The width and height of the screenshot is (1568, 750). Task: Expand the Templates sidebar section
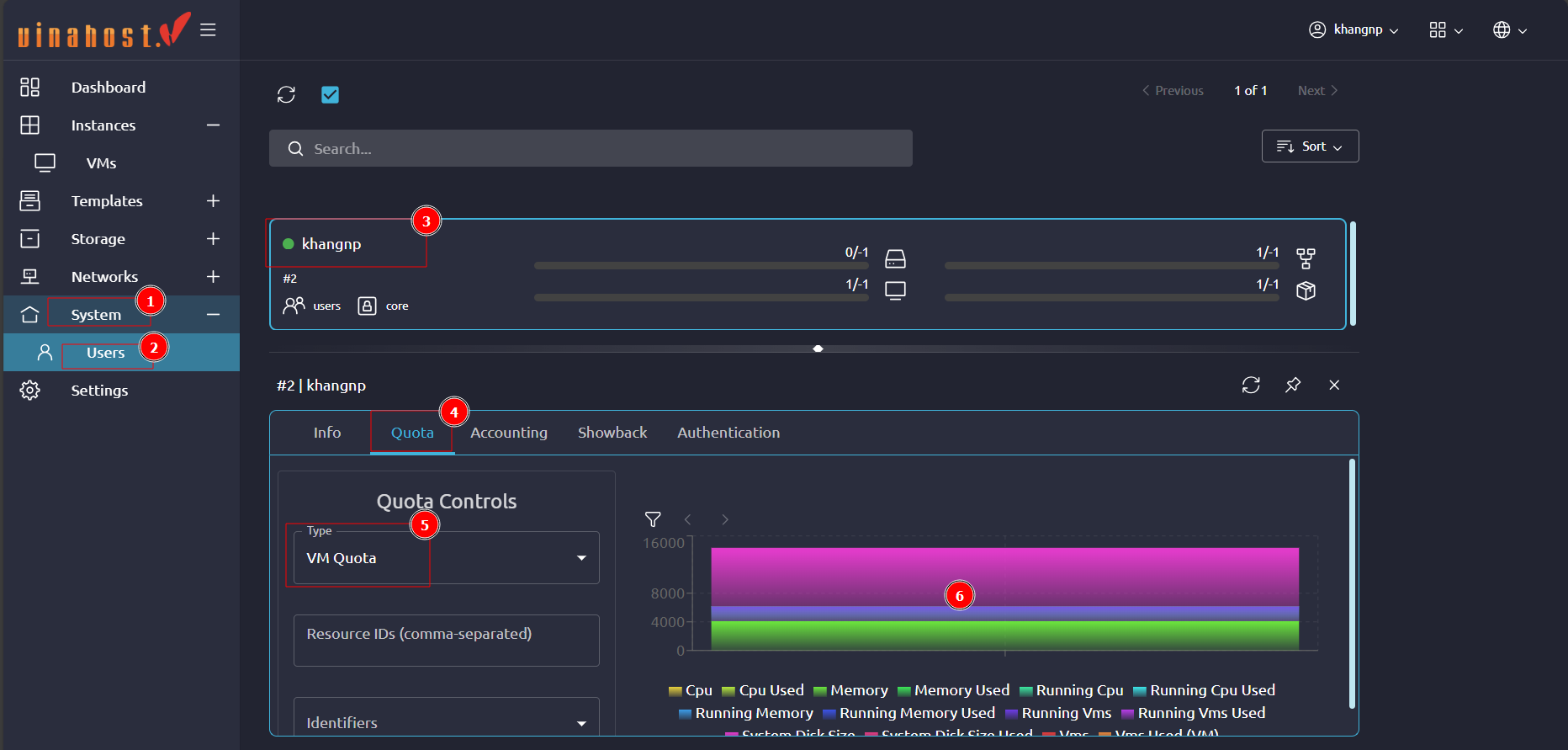[213, 201]
